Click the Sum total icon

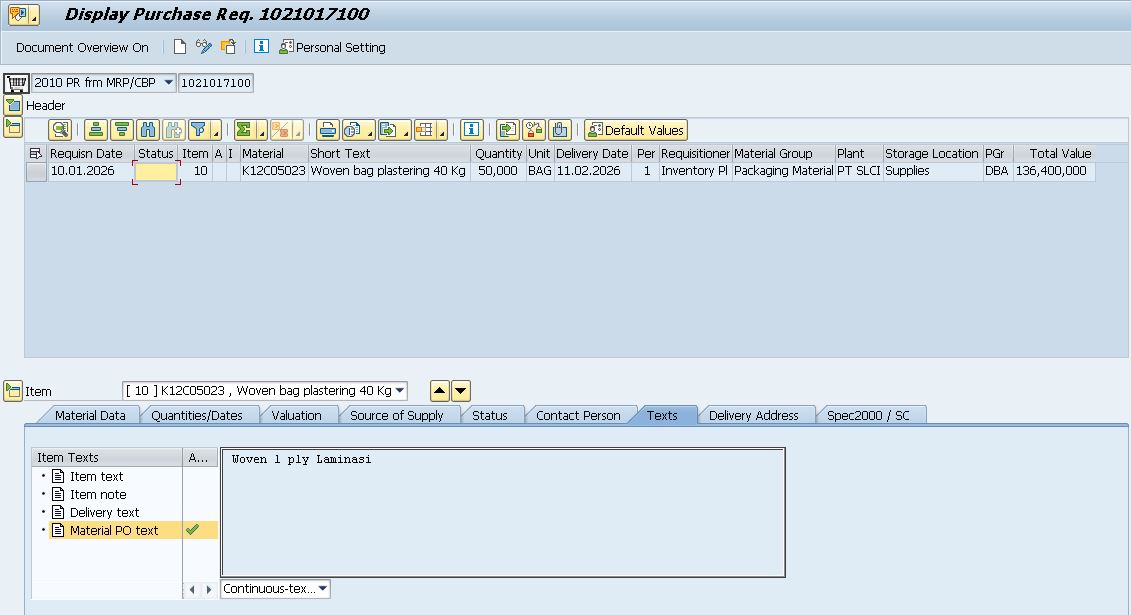pos(243,130)
